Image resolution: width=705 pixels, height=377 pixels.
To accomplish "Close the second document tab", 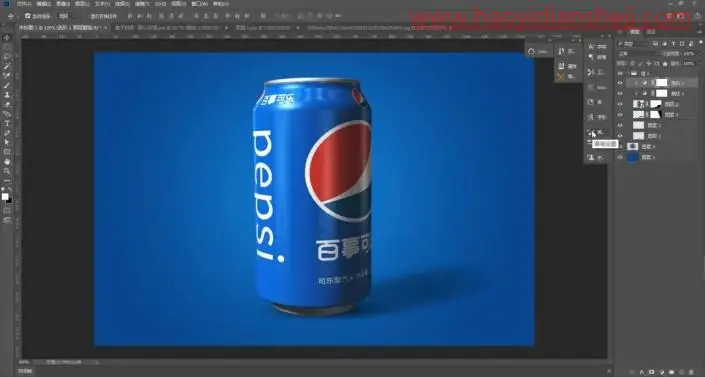I will (226, 27).
